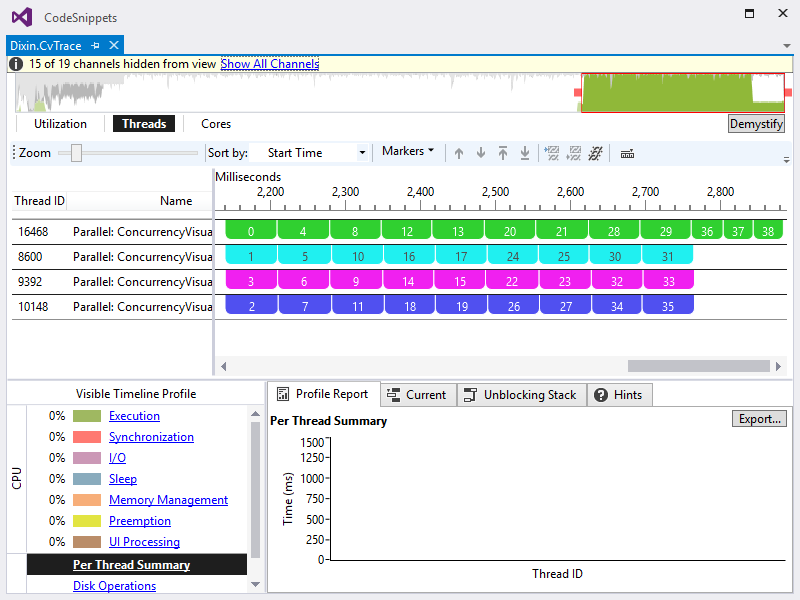Click the Demystify button
800x600 pixels.
click(756, 124)
